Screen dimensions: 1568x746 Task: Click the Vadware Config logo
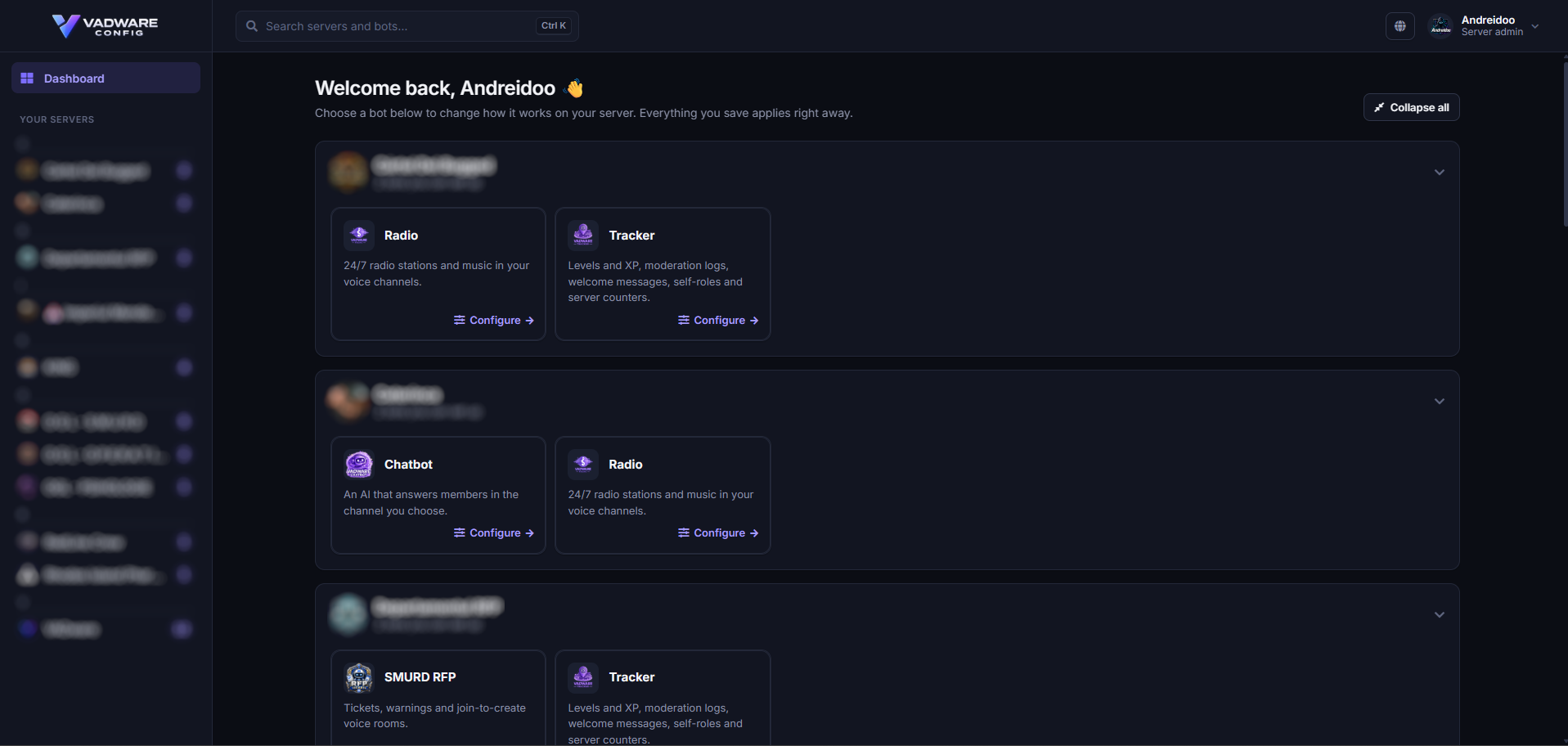click(x=106, y=26)
